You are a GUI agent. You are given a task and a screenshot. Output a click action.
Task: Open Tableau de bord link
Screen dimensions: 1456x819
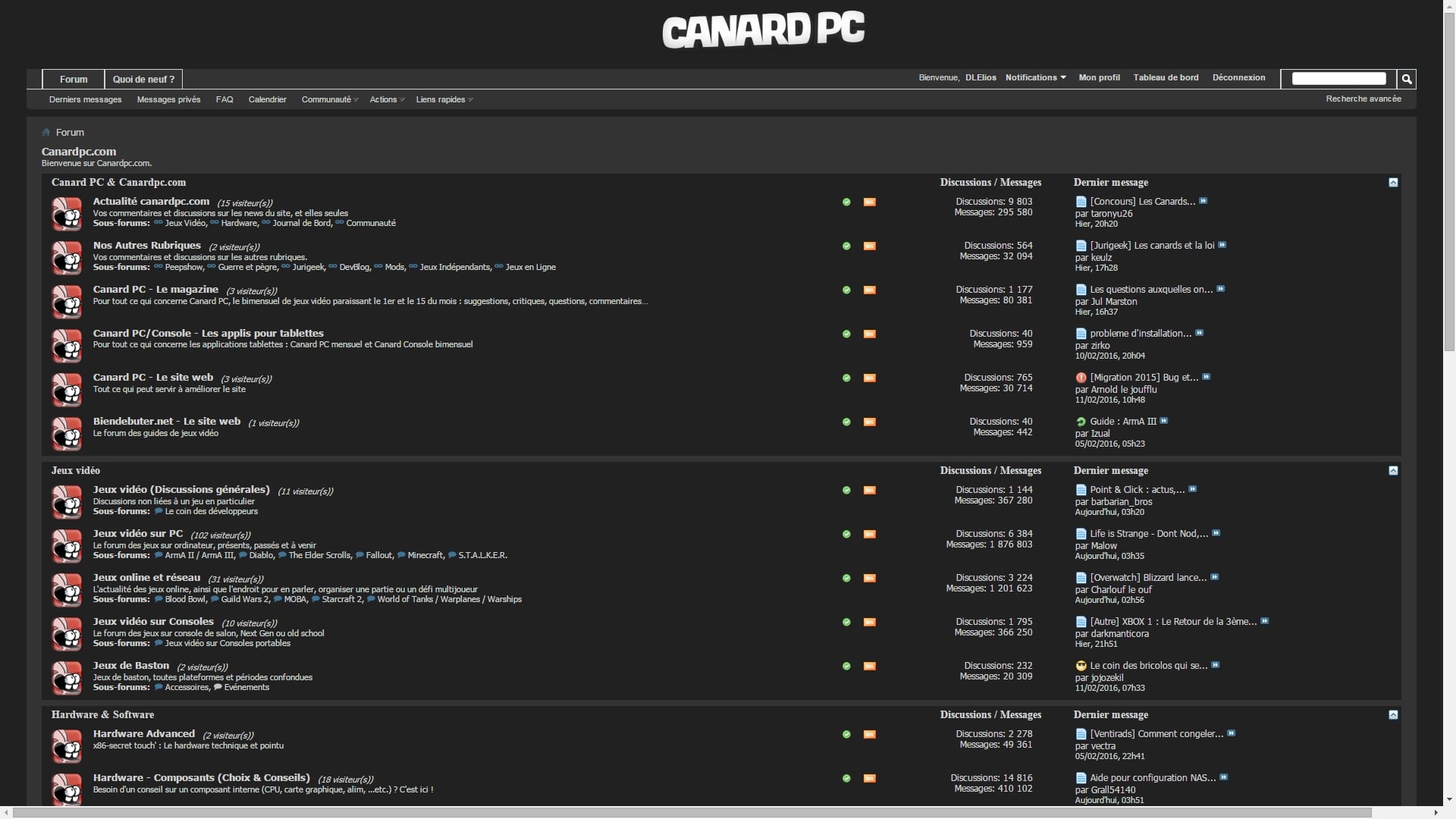(1166, 77)
